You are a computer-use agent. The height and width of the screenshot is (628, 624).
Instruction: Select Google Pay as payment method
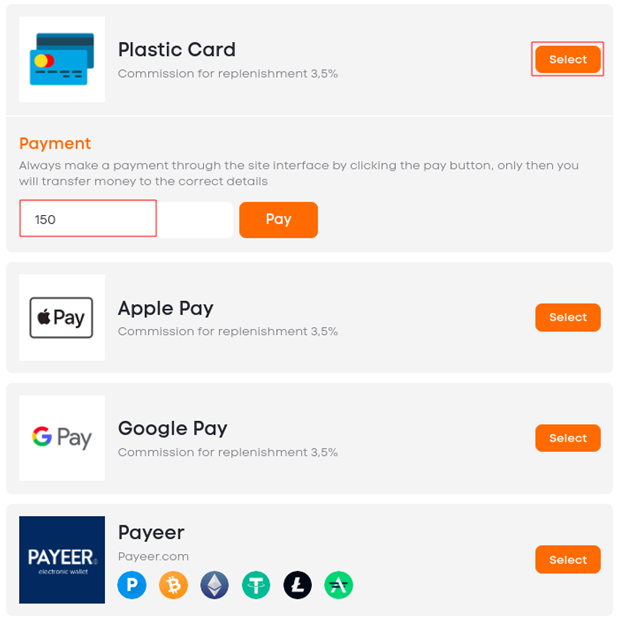pos(568,438)
